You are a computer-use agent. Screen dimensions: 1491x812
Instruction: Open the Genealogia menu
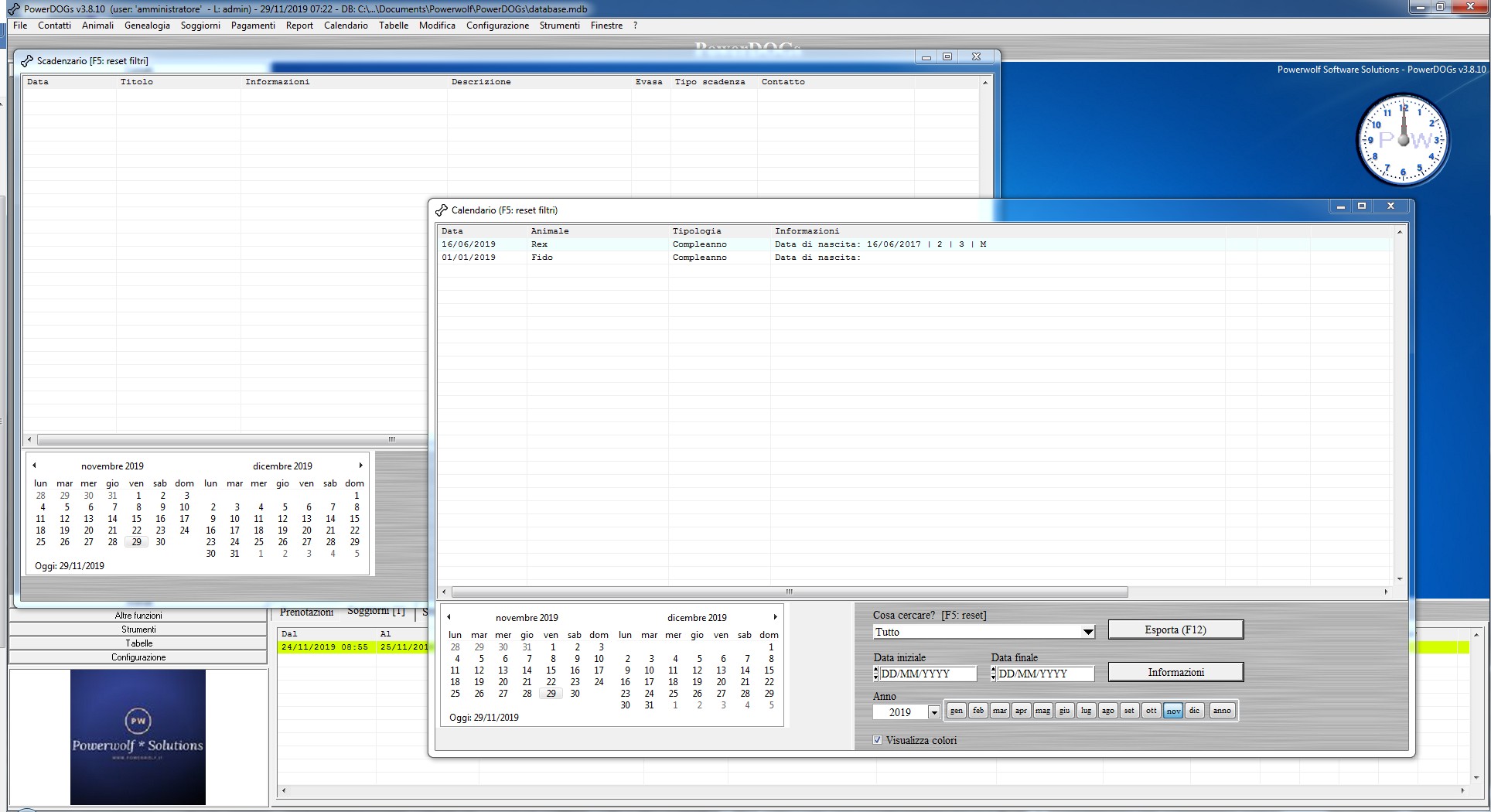[x=147, y=26]
